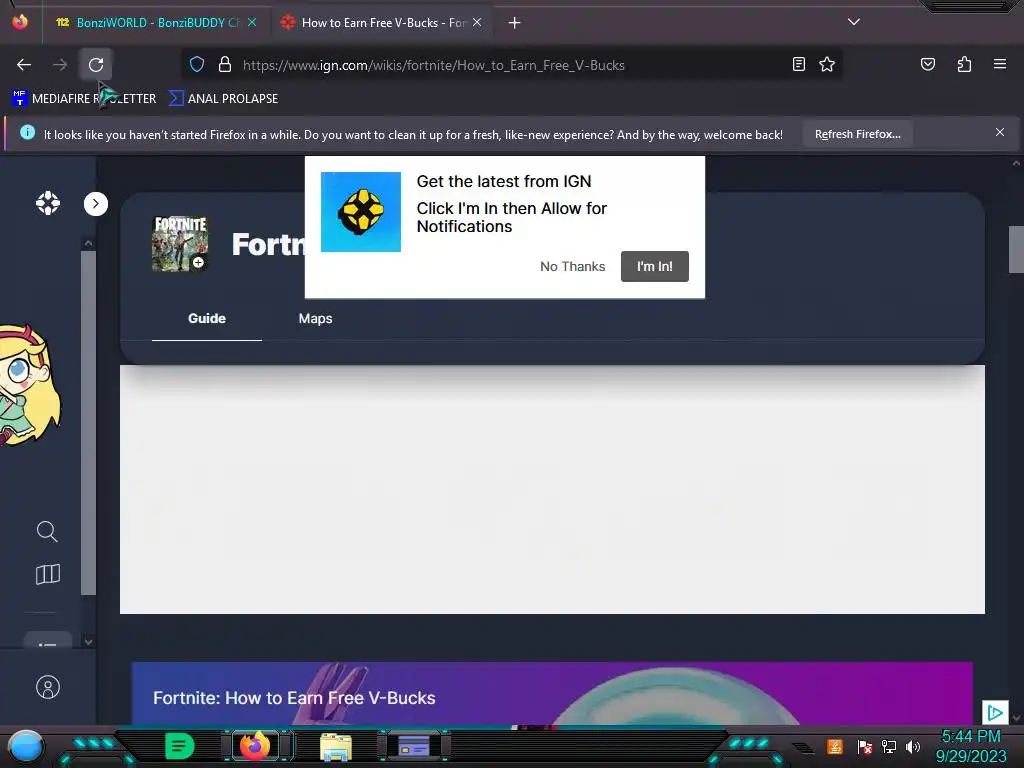
Task: Click the Fortnite: How to Earn Free V-Bucks banner
Action: (x=552, y=693)
